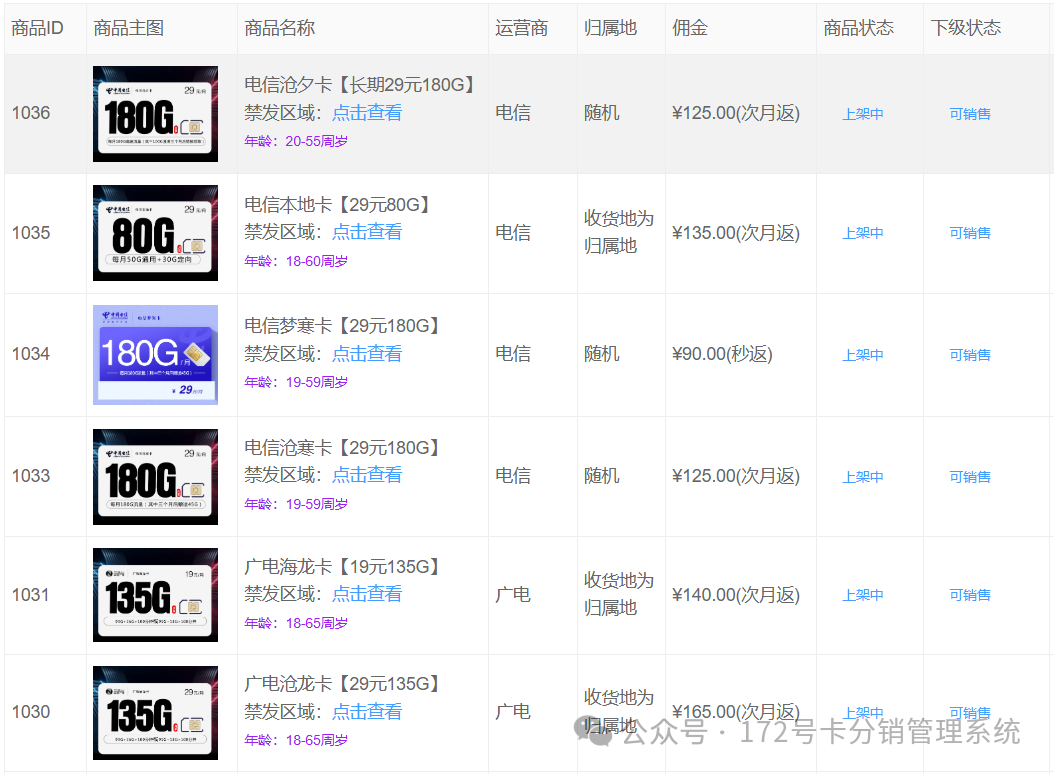The height and width of the screenshot is (774, 1054).
Task: Click 可销售 status for item 1033
Action: [x=970, y=477]
